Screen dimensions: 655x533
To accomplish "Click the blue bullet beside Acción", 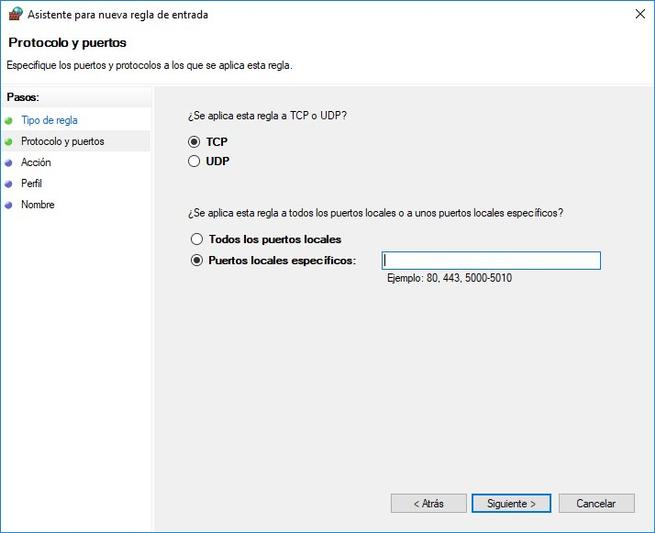I will click(9, 162).
